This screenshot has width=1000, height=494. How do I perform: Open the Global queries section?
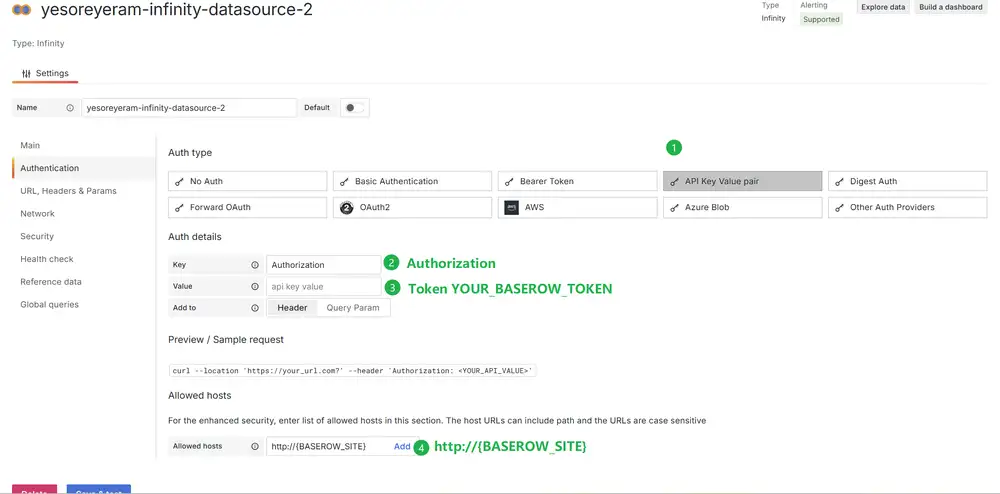coord(50,305)
